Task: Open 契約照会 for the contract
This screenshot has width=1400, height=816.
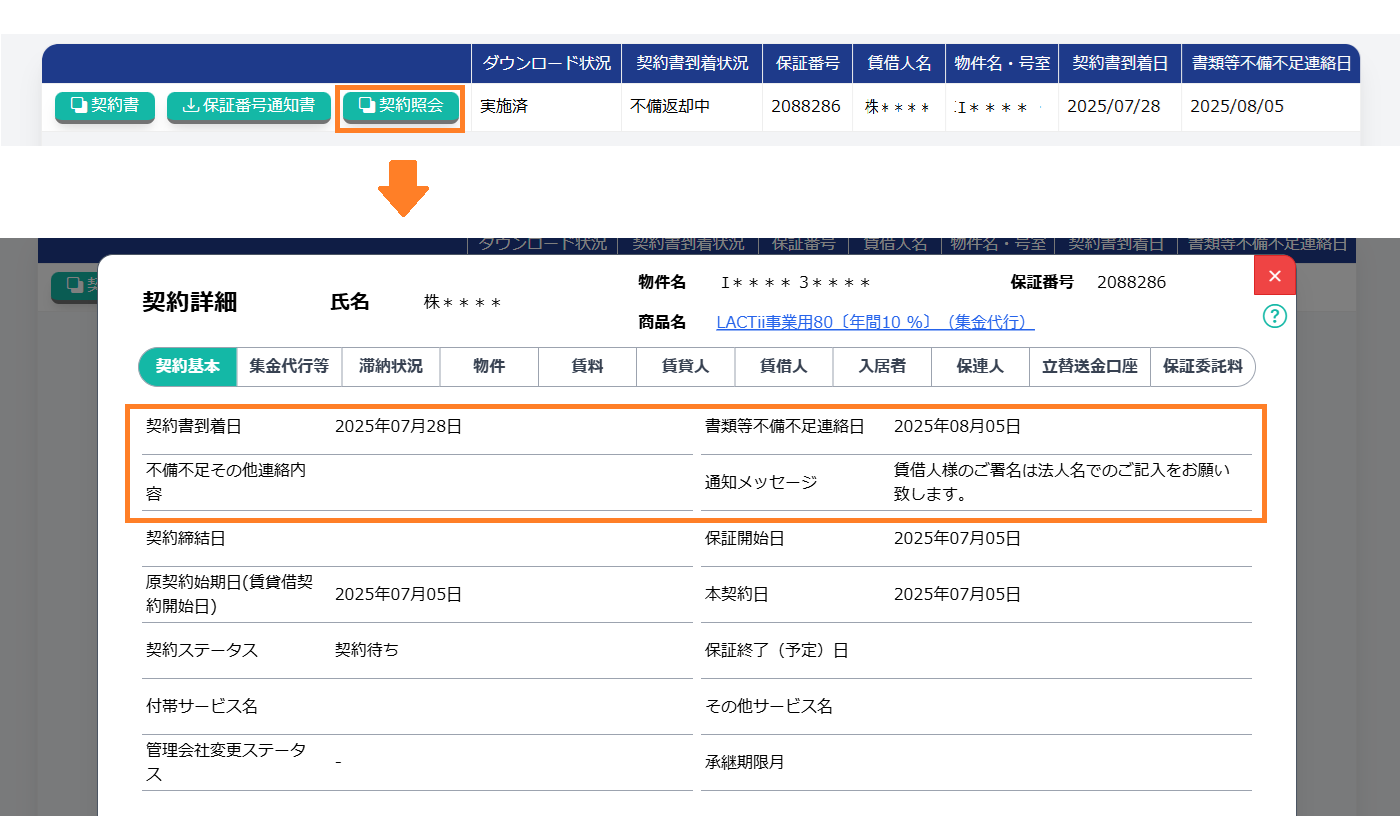Action: click(x=400, y=105)
